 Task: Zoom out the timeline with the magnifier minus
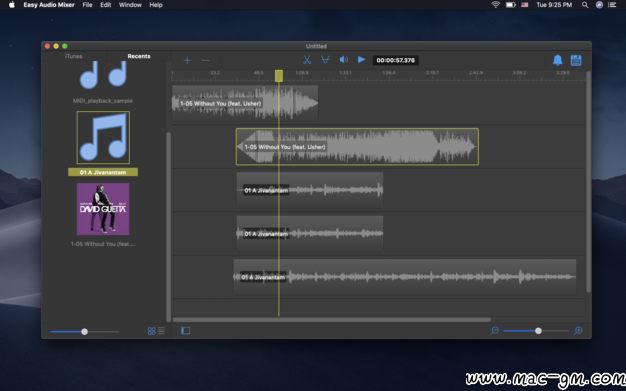[x=495, y=331]
